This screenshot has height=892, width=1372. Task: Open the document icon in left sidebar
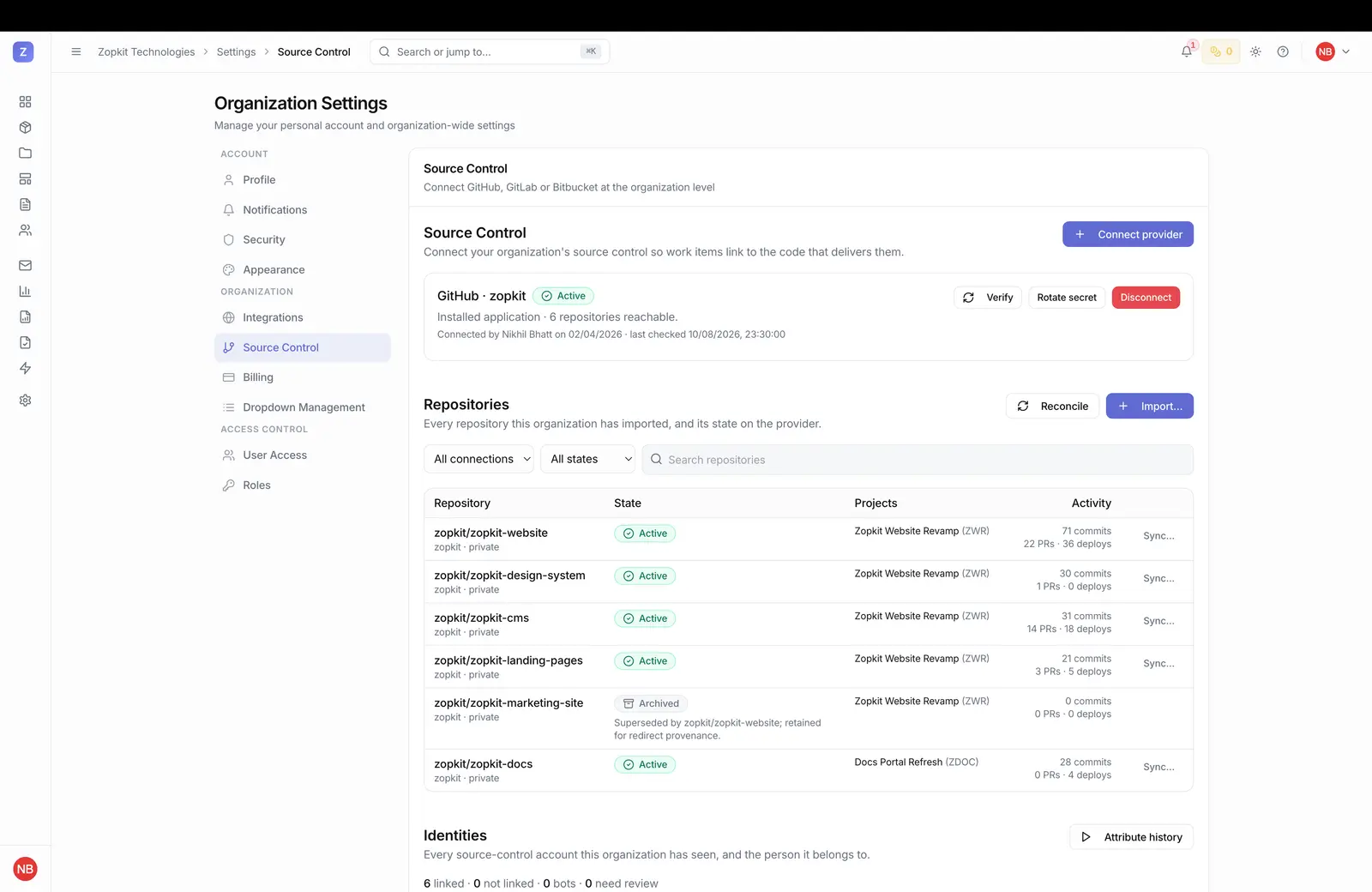[26, 205]
